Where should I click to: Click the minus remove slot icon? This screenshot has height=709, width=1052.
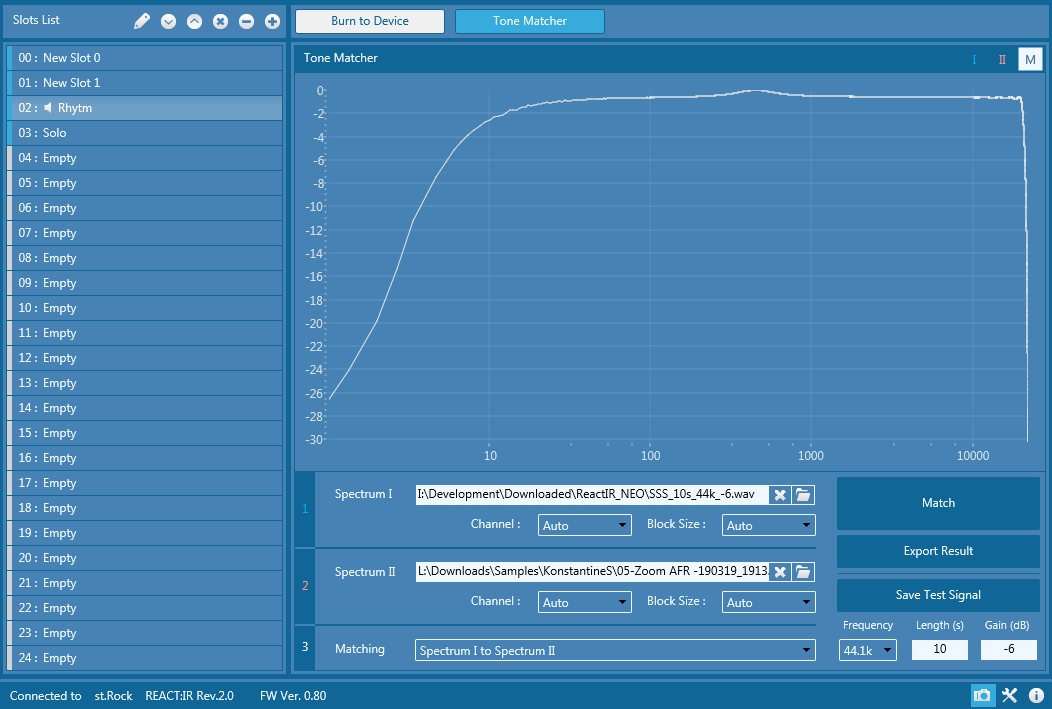click(x=246, y=21)
